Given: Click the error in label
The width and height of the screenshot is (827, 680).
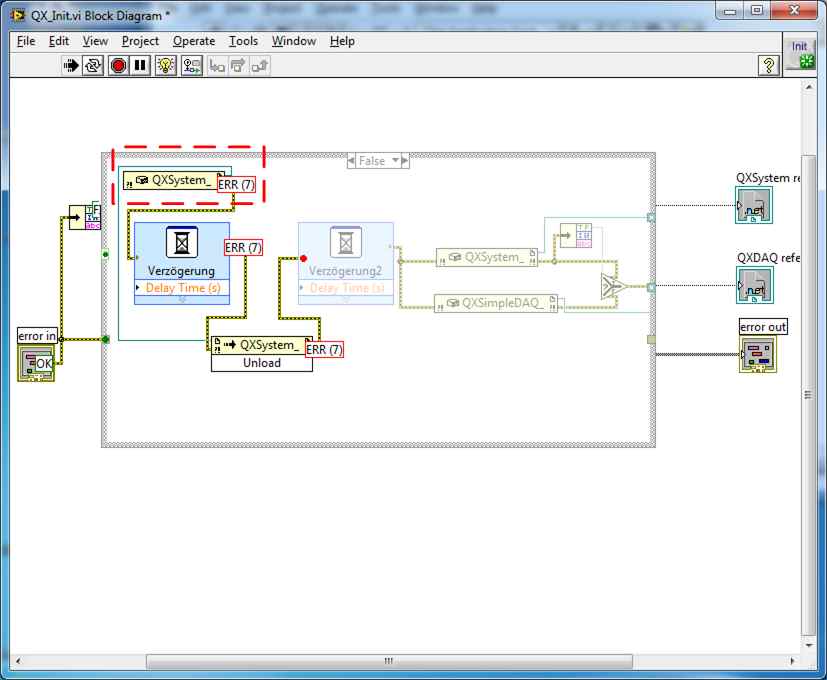Looking at the screenshot, I should pyautogui.click(x=37, y=336).
